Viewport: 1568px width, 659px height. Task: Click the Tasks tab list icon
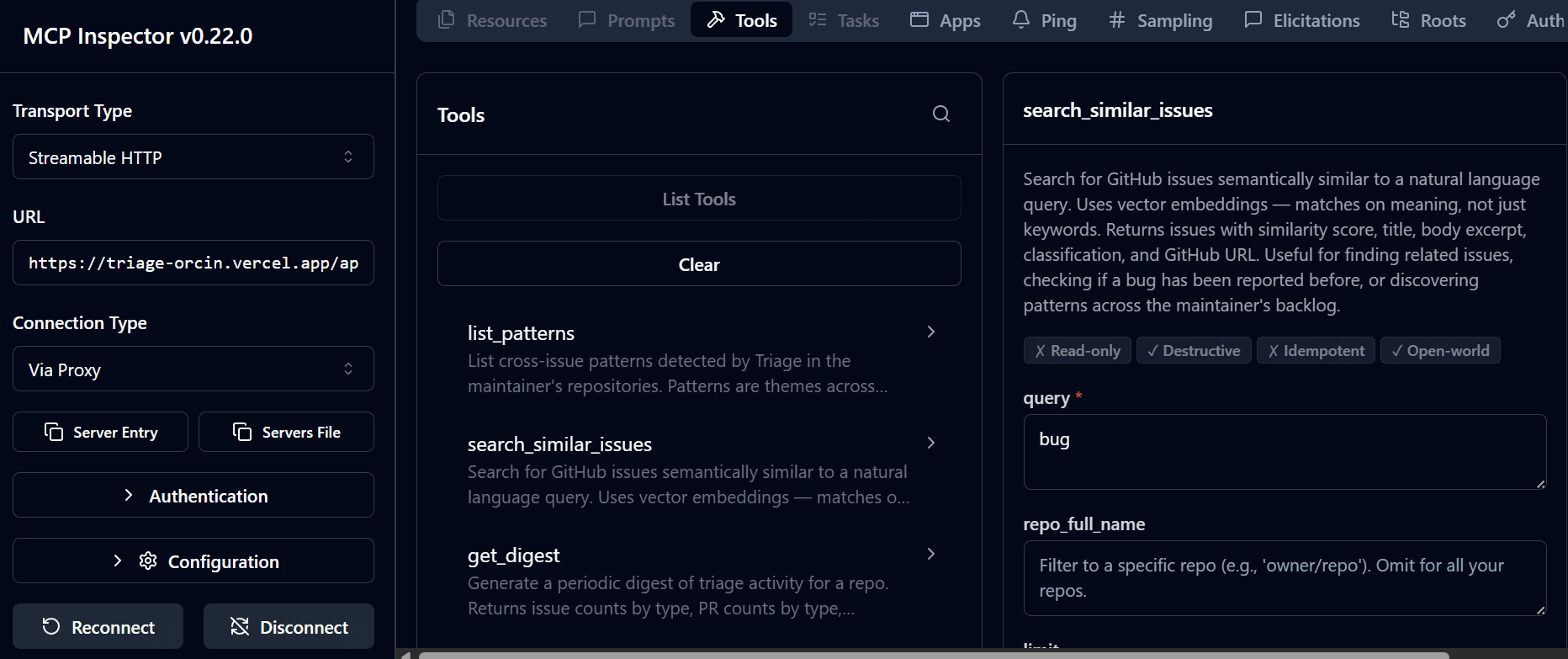(x=818, y=19)
